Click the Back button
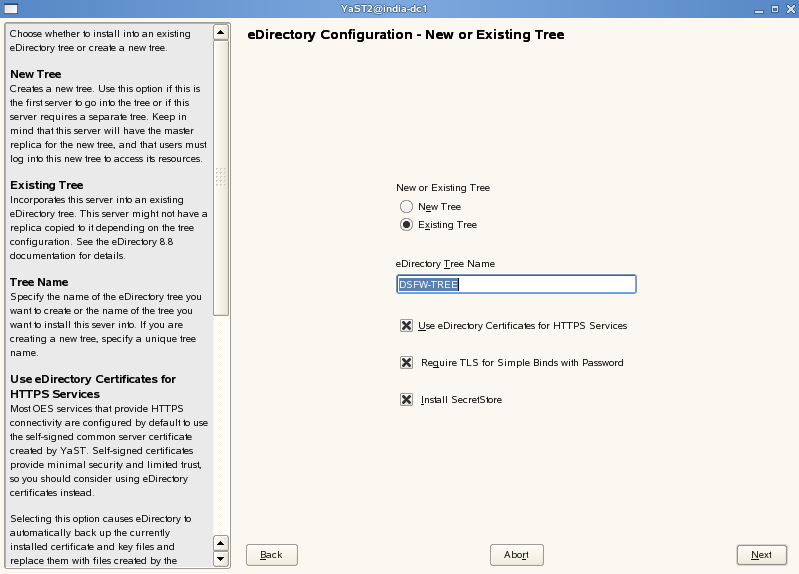 [272, 555]
